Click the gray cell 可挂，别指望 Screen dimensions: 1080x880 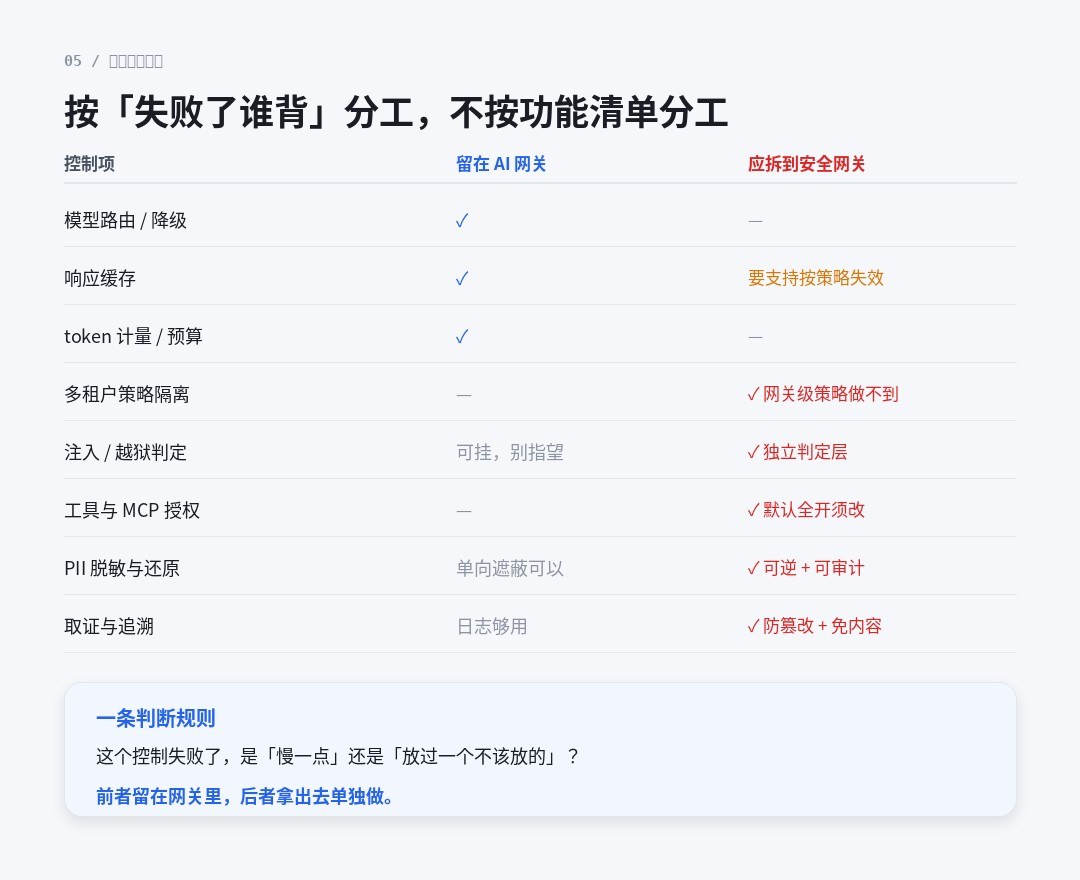coord(510,452)
